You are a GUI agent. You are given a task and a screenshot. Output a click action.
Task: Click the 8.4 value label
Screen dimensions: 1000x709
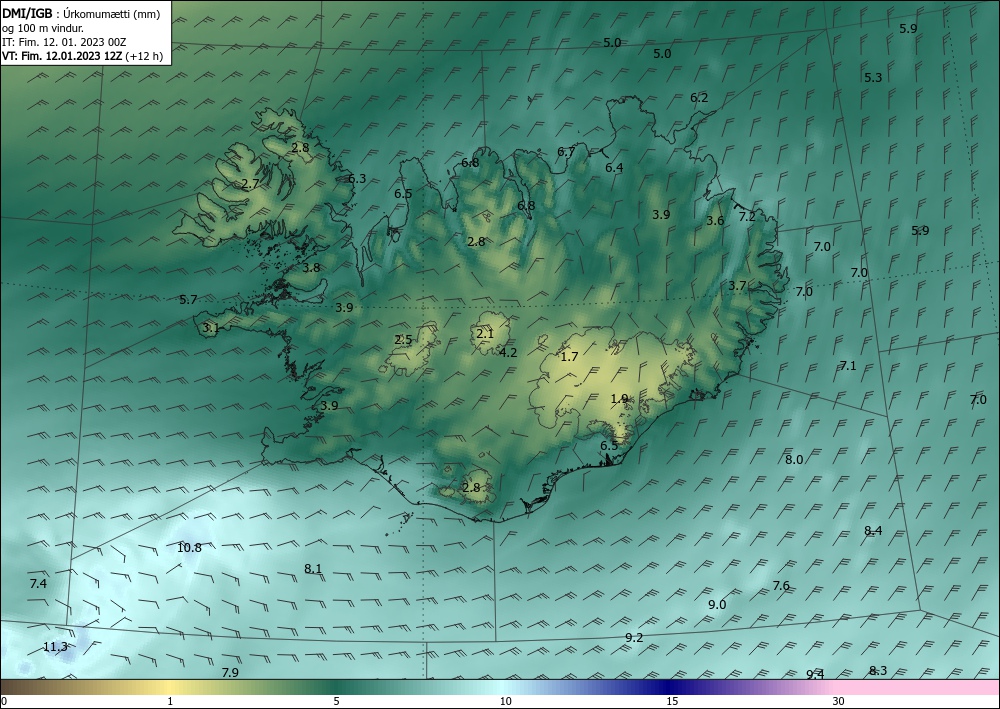[x=873, y=530]
